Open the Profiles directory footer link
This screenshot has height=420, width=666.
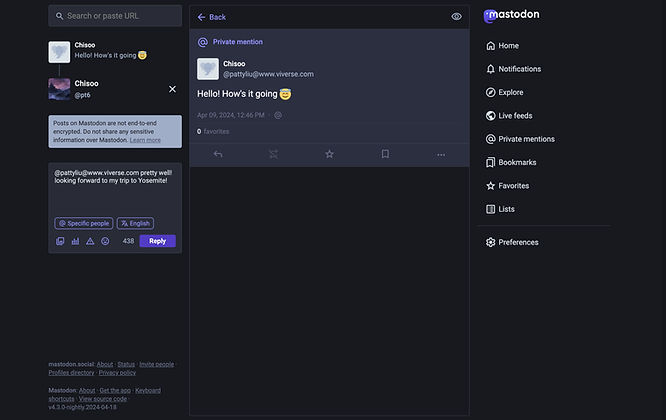[x=71, y=373]
